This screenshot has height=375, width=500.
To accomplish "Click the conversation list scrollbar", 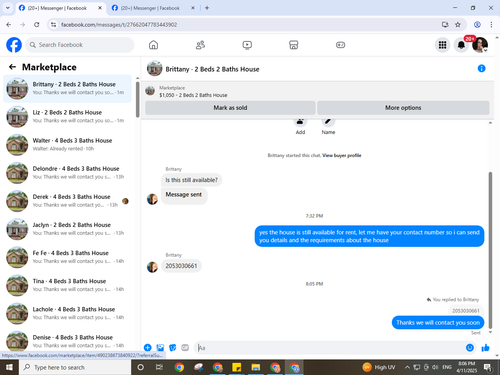I will pos(137,99).
